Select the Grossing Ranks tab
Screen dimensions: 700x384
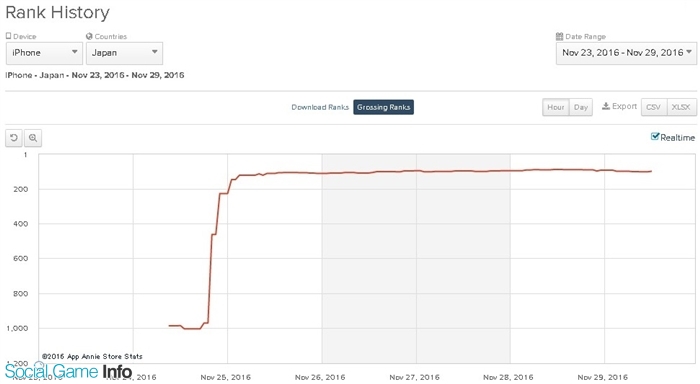click(x=383, y=107)
